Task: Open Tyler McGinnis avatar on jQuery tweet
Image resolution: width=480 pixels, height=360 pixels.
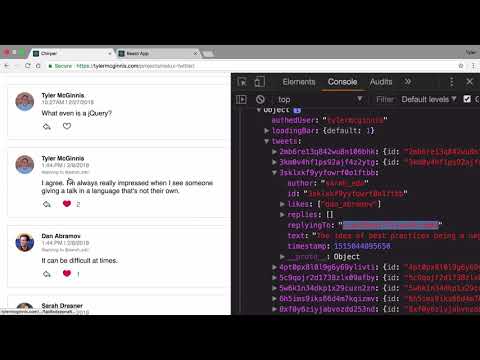Action: pyautogui.click(x=25, y=101)
